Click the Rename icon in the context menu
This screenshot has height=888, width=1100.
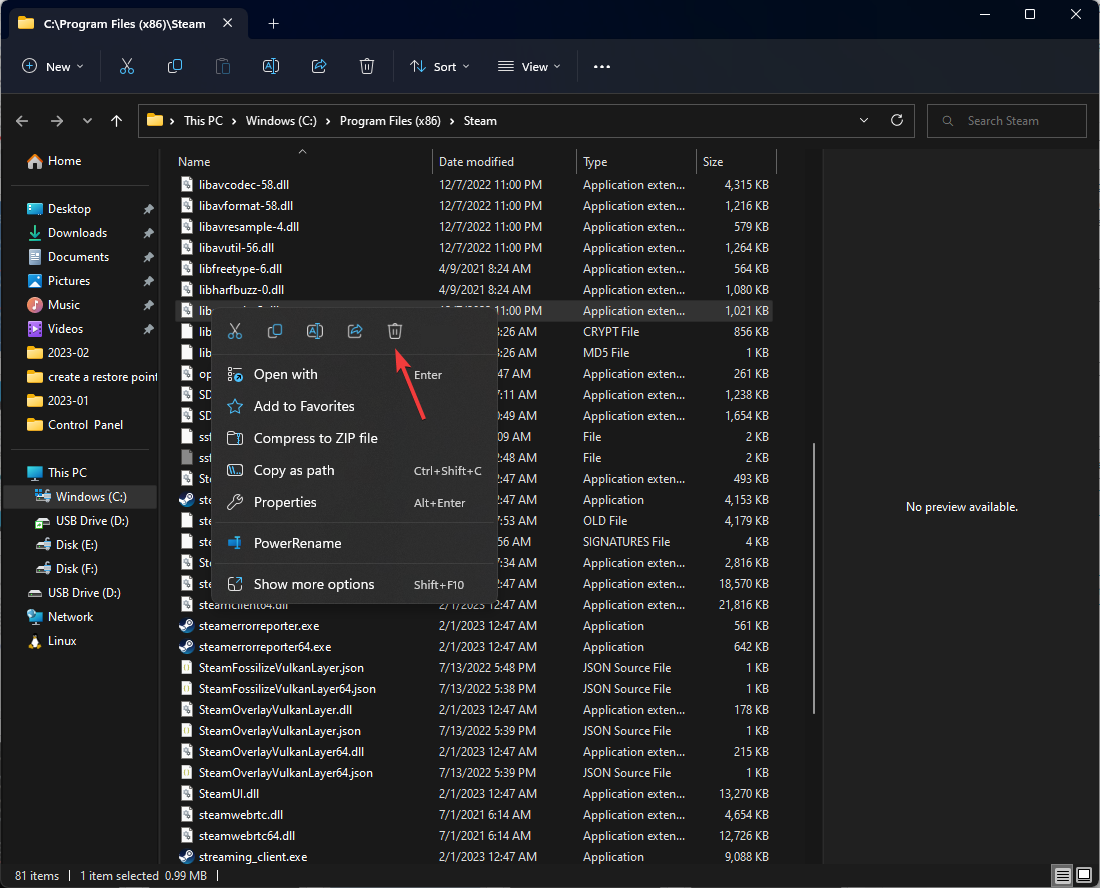click(315, 331)
